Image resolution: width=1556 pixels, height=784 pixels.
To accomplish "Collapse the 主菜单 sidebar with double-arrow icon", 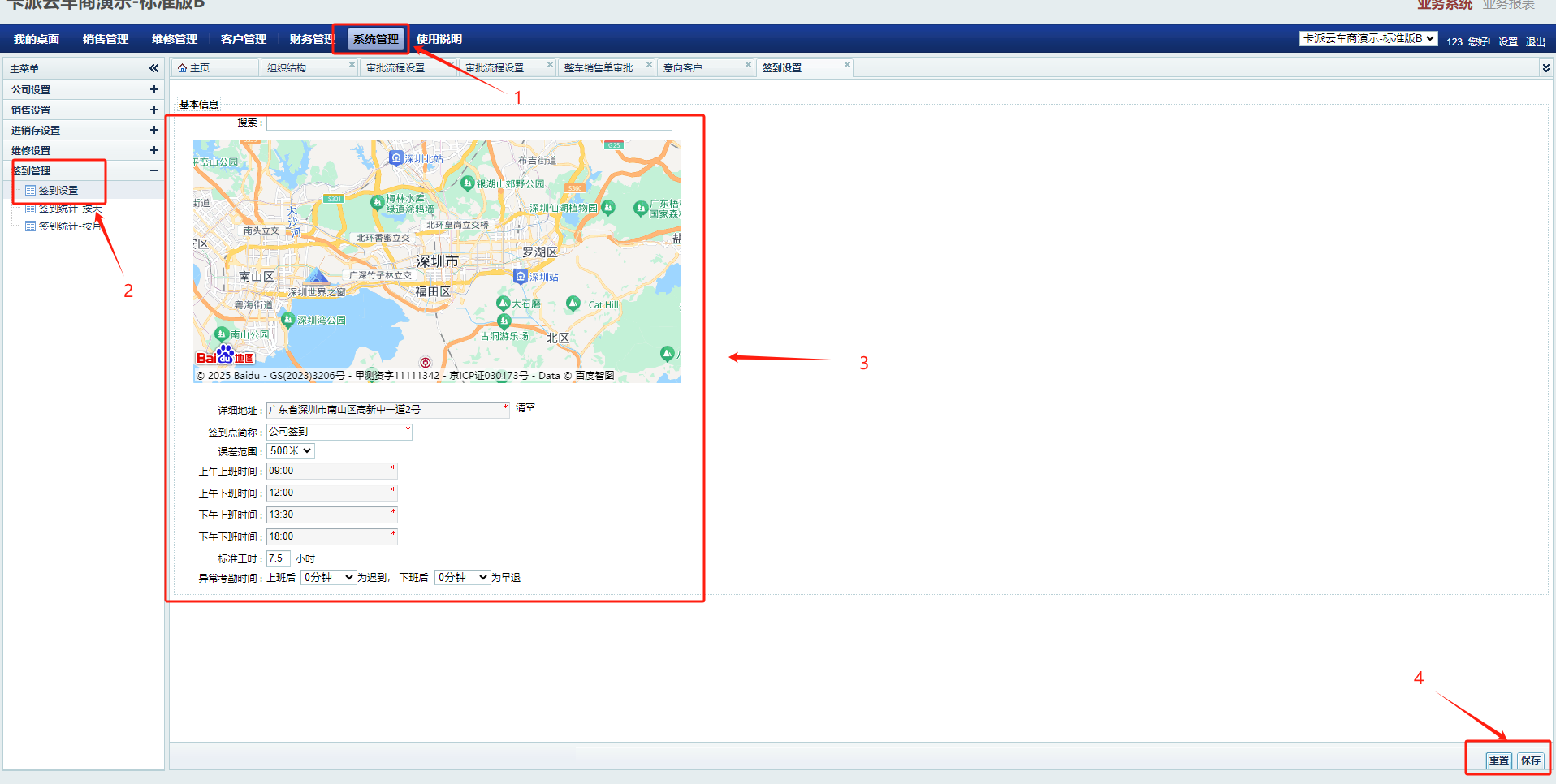I will (153, 69).
